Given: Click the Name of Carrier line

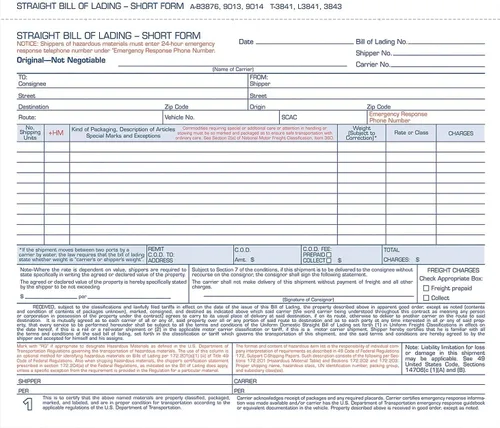Looking at the screenshot, I should click(233, 63).
